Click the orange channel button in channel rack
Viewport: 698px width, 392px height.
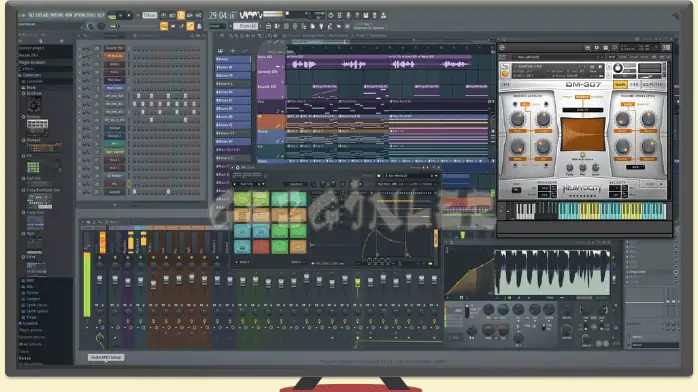click(114, 56)
